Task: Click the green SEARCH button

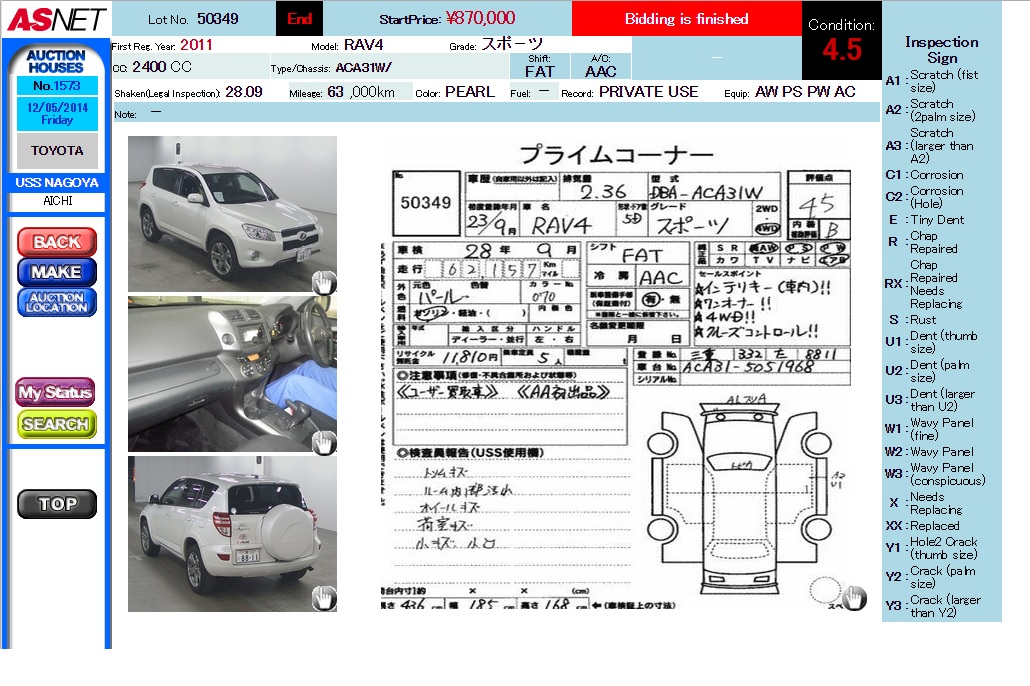Action: coord(56,424)
